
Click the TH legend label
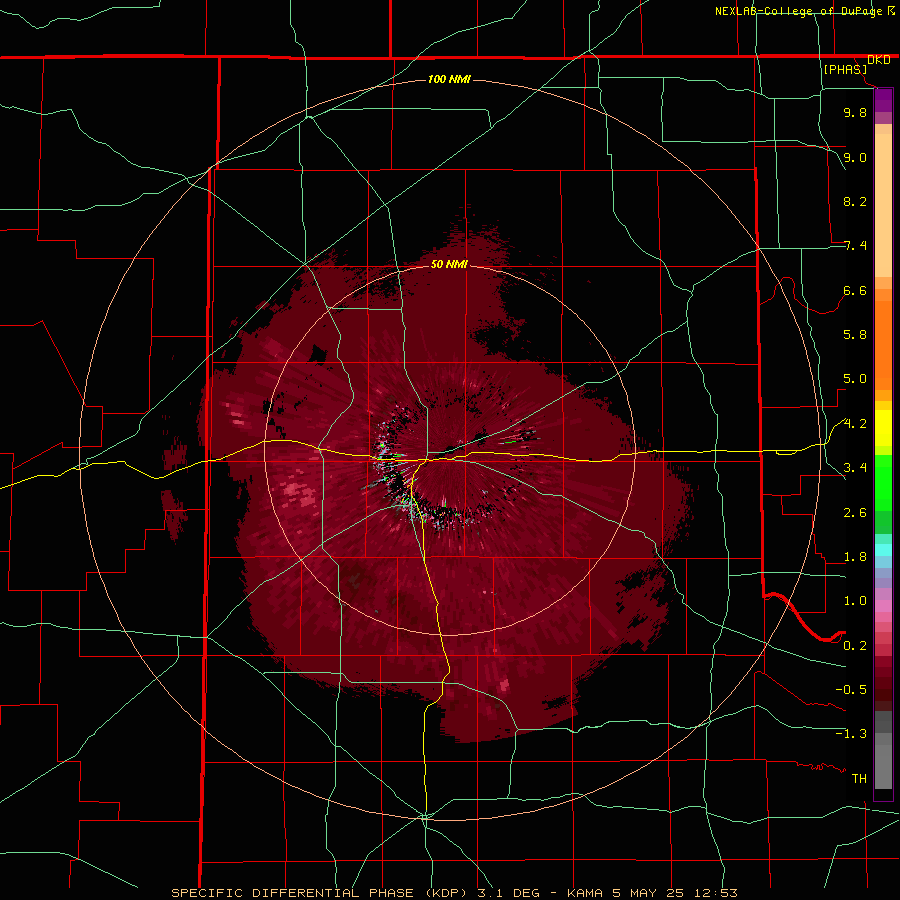(859, 779)
